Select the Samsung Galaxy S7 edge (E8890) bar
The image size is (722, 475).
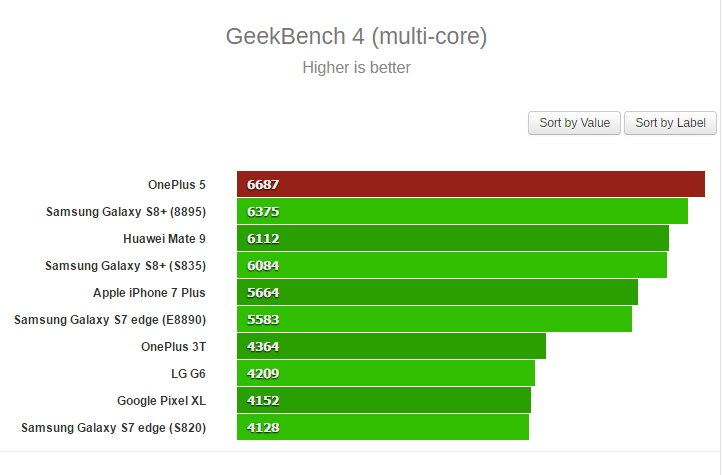434,319
